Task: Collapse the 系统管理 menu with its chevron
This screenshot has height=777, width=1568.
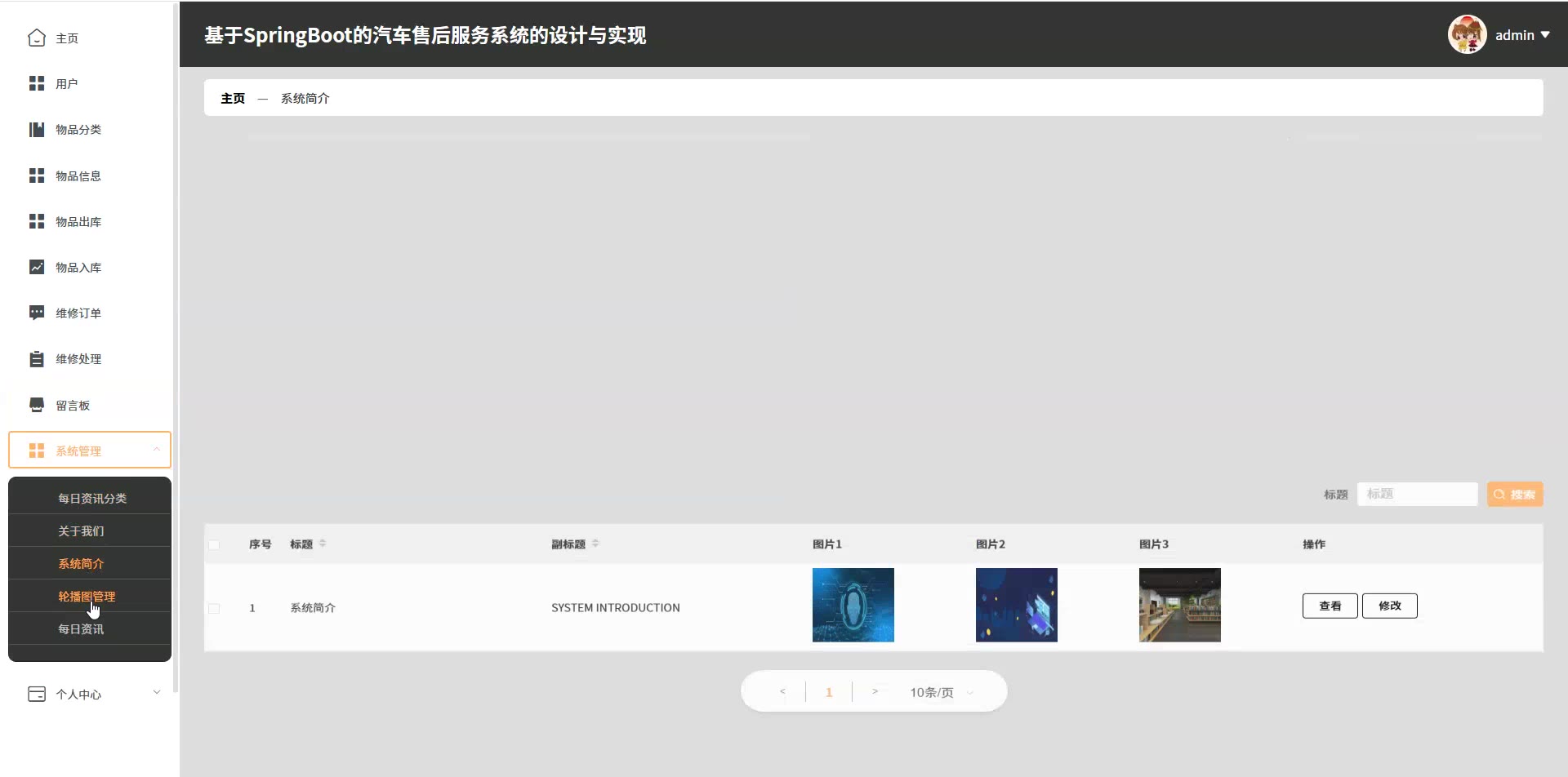Action: [156, 450]
